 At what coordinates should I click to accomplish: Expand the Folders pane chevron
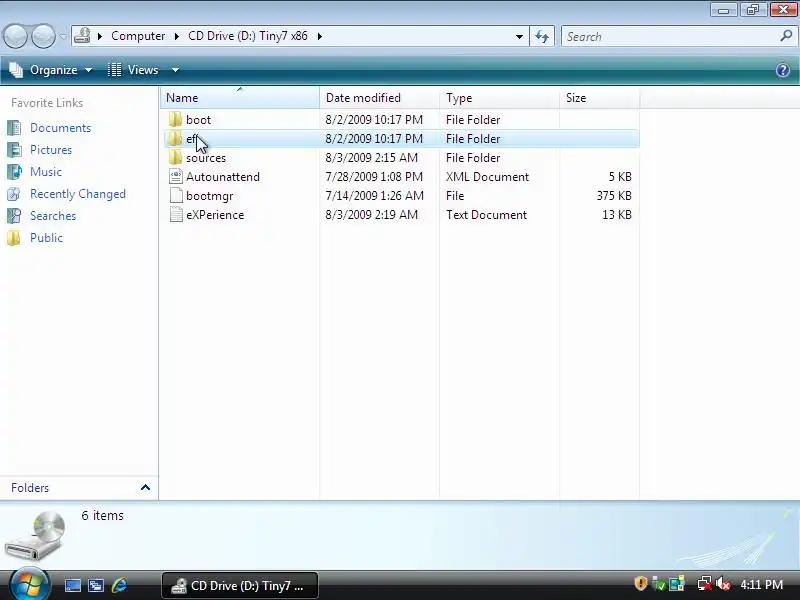click(145, 487)
